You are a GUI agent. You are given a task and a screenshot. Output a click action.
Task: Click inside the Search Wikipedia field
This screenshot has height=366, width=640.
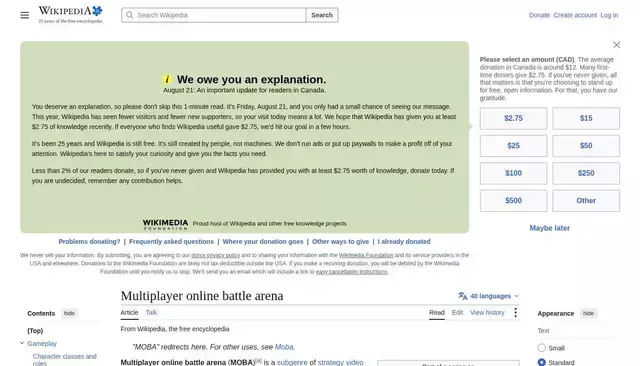pyautogui.click(x=213, y=15)
